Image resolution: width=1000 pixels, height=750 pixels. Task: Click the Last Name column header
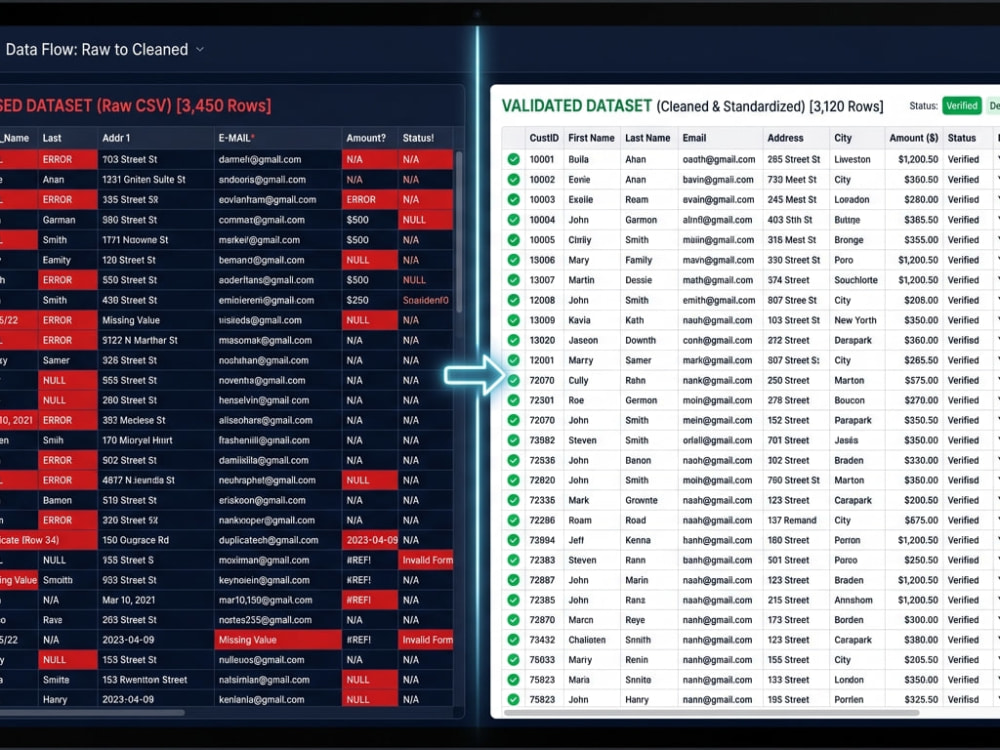(x=647, y=138)
